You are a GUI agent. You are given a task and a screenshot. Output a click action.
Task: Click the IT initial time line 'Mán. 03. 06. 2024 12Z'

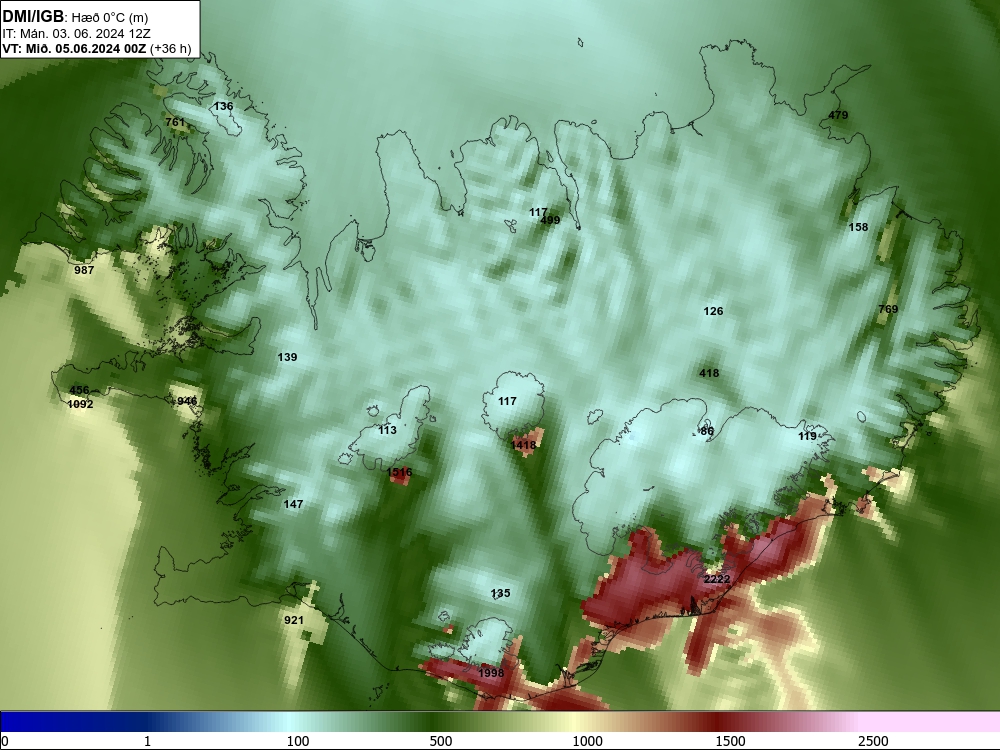click(x=85, y=34)
